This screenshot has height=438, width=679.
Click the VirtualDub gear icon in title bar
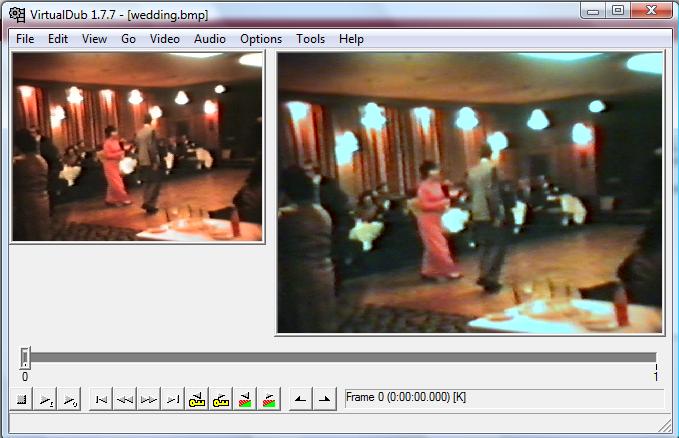click(17, 14)
